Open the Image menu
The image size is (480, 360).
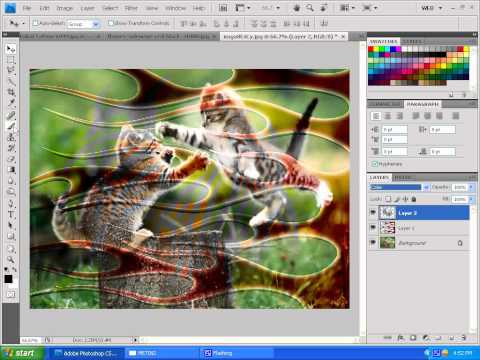(64, 8)
